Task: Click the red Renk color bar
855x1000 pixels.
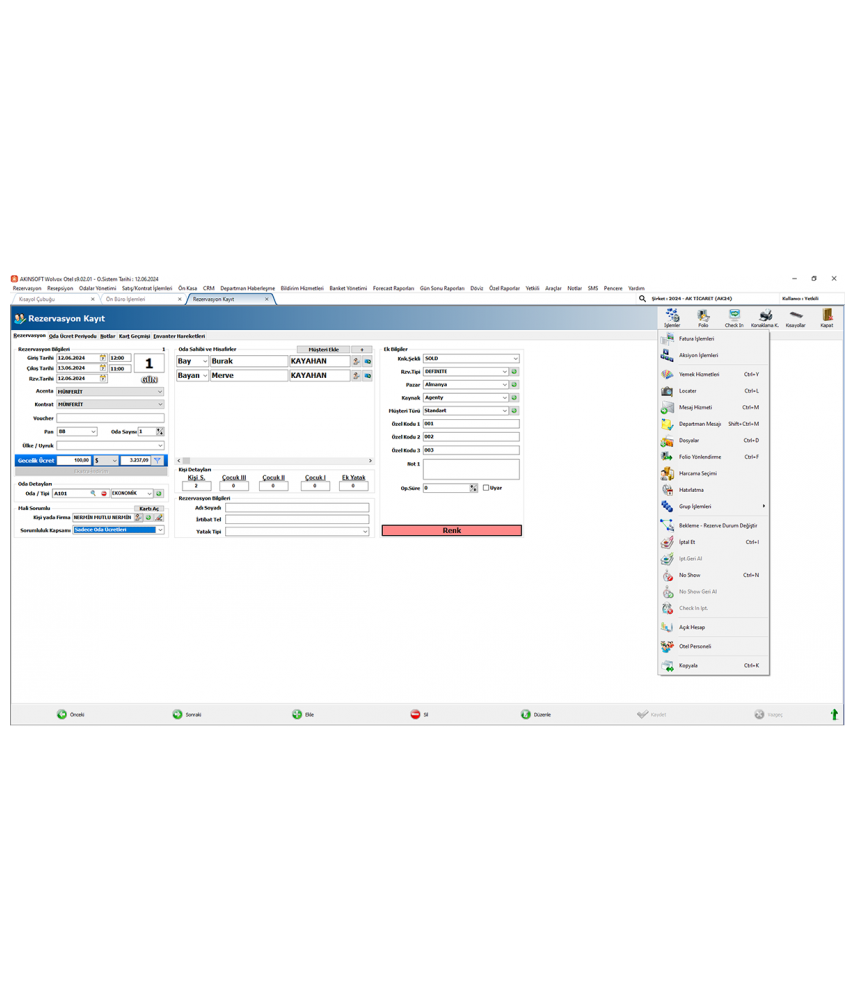Action: (x=451, y=531)
